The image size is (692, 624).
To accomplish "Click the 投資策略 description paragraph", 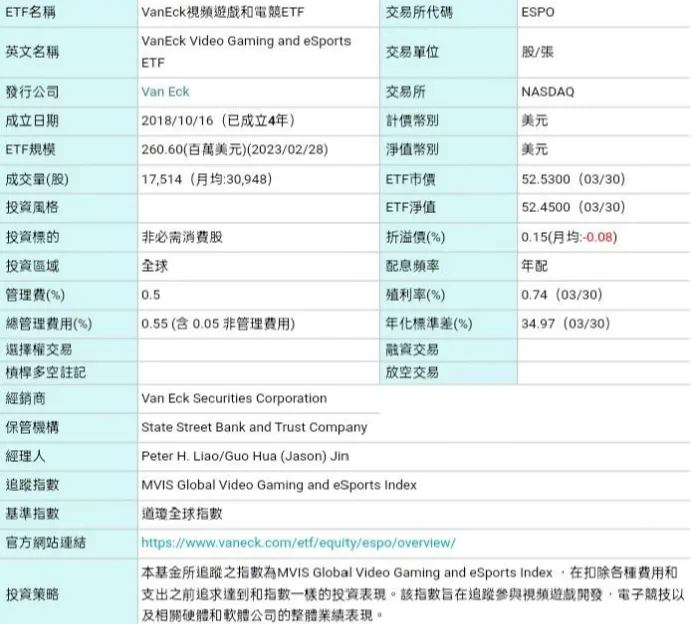I will [412, 594].
